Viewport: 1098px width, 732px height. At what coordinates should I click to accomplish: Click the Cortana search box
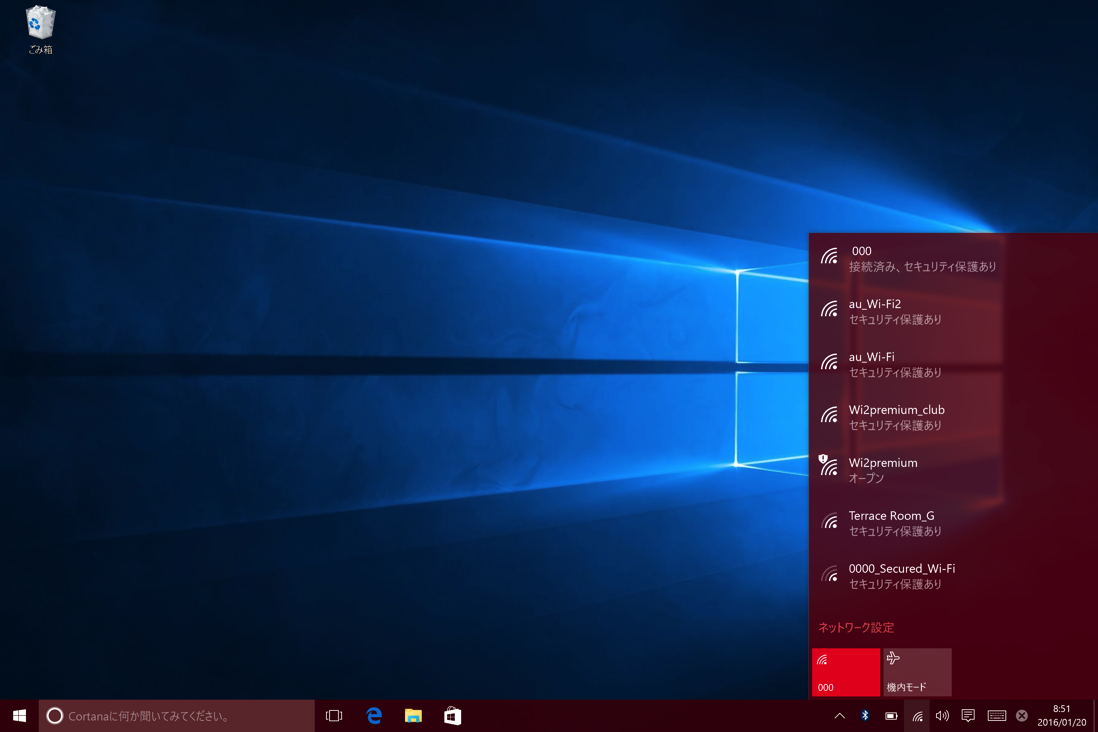click(176, 715)
